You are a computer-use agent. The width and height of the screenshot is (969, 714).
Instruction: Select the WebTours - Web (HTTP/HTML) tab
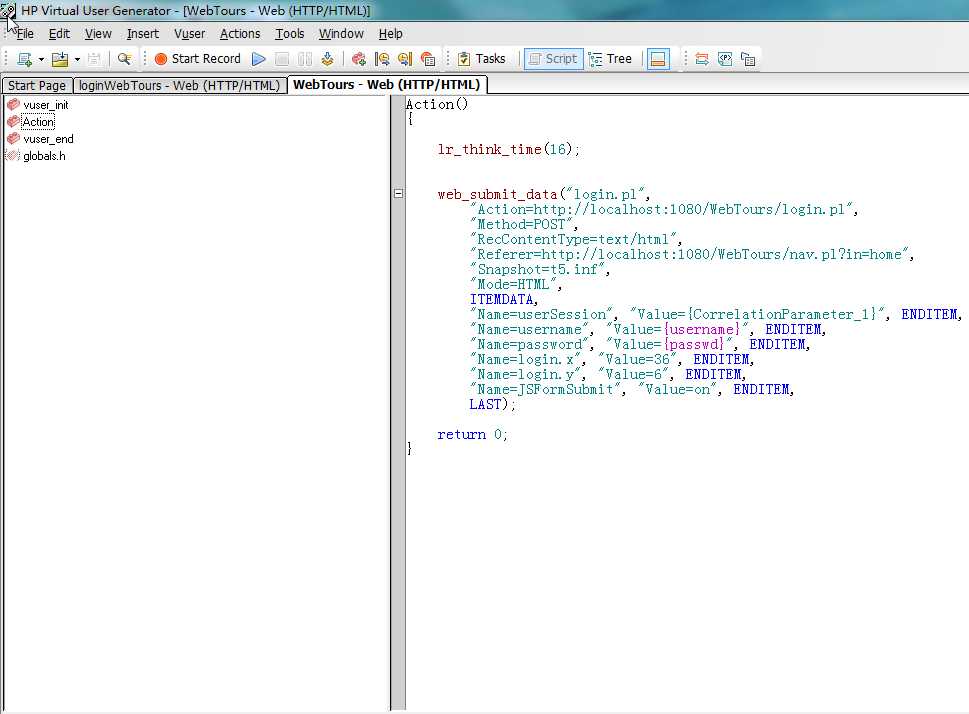point(387,85)
